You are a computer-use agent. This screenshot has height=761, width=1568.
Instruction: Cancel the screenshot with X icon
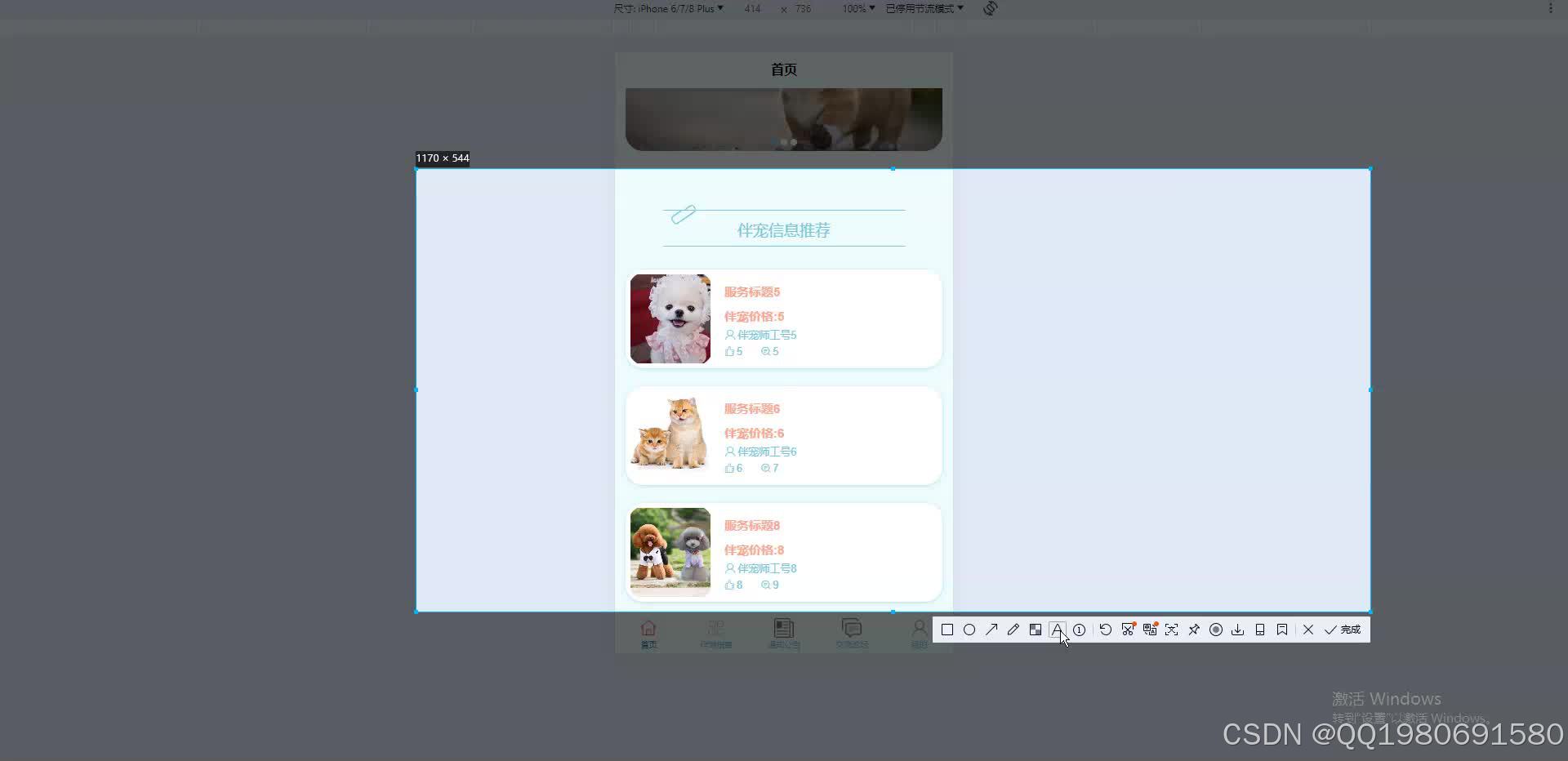(1308, 630)
